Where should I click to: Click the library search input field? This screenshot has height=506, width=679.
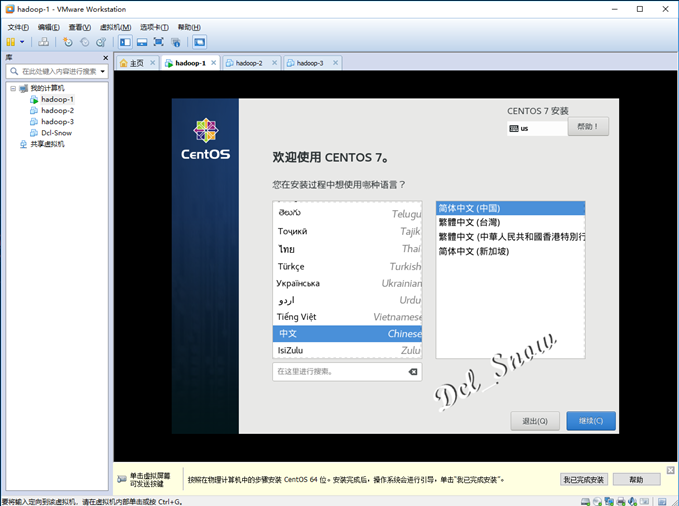(x=55, y=71)
